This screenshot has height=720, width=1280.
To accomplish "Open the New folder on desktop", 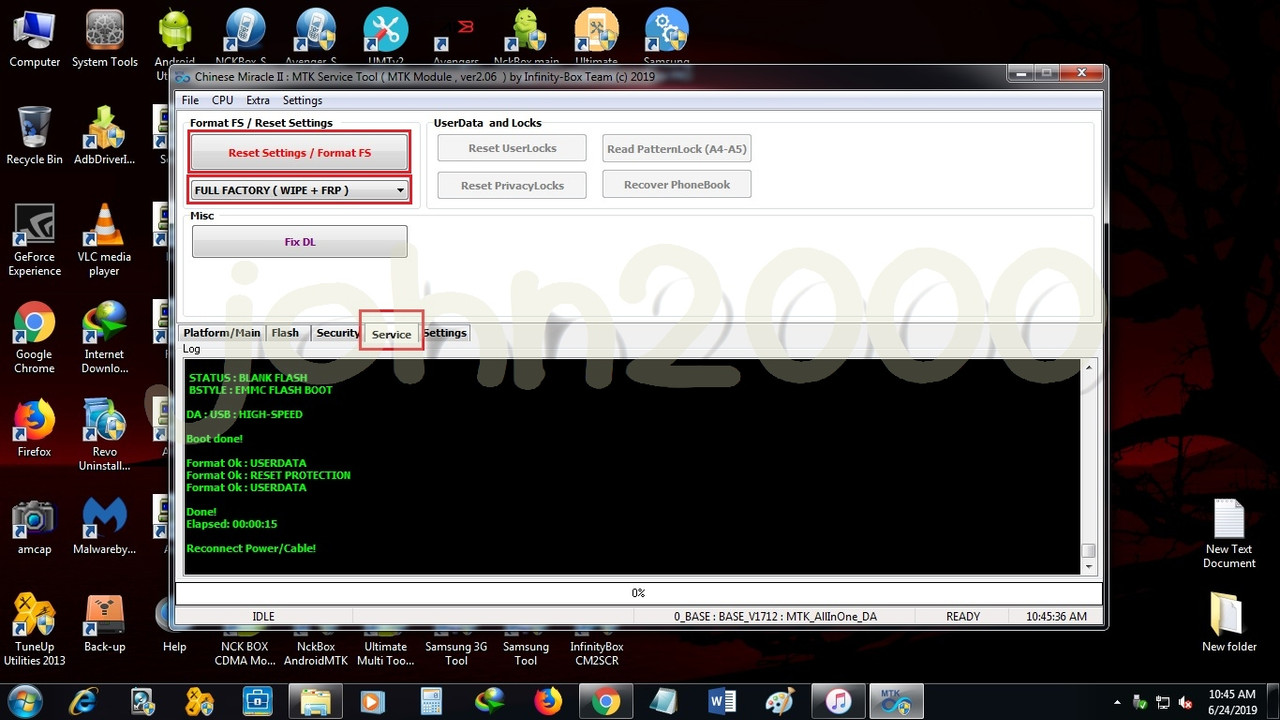I will pyautogui.click(x=1229, y=623).
